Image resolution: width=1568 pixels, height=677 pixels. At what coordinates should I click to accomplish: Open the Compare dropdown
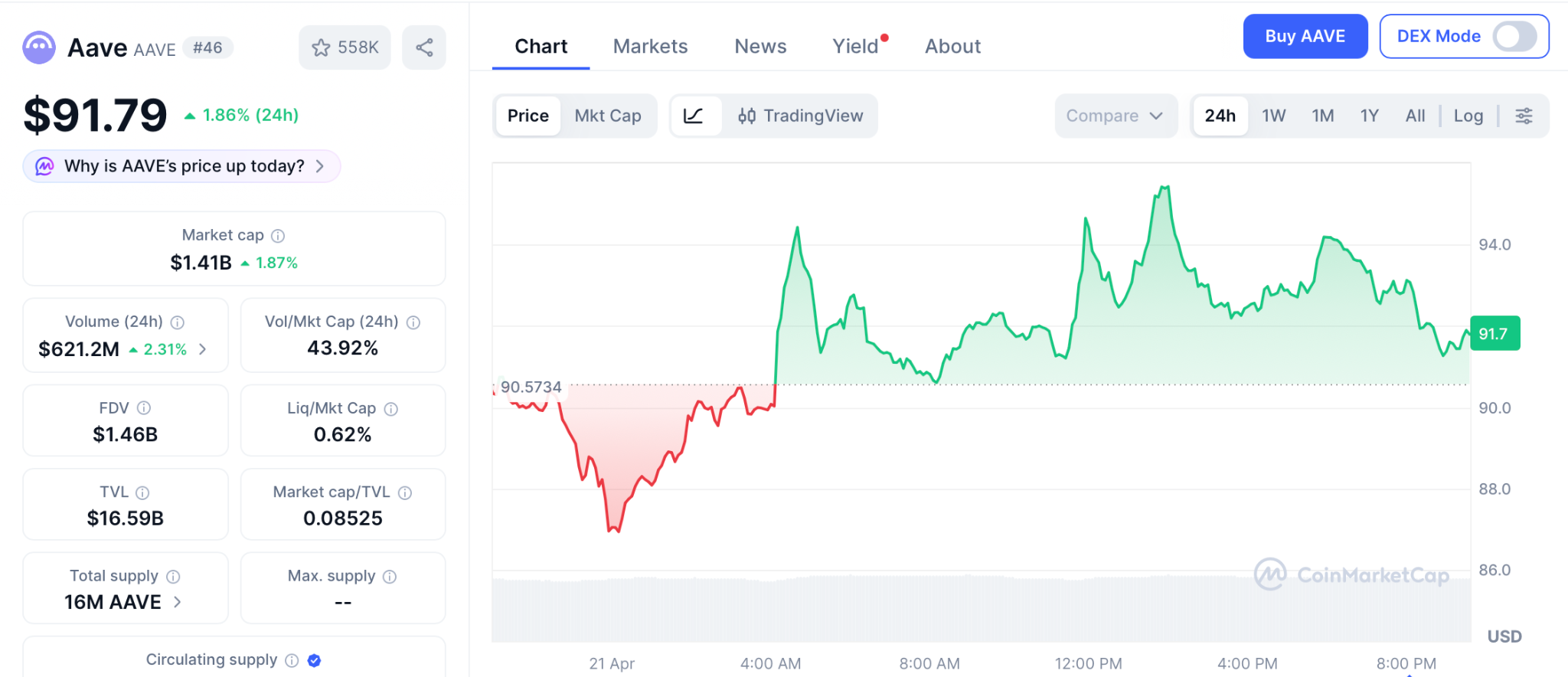point(1115,116)
